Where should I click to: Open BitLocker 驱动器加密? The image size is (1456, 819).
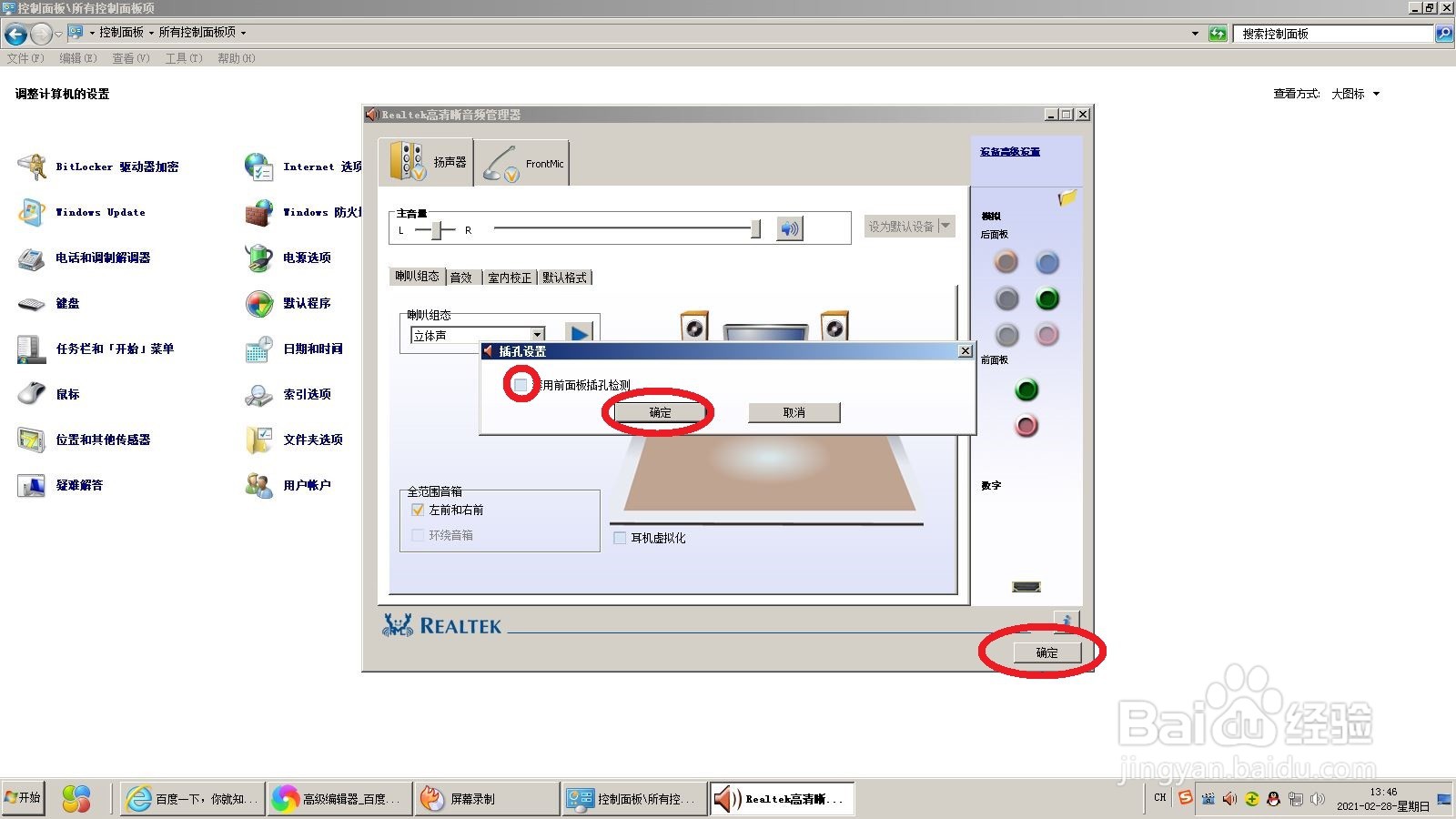click(x=98, y=167)
